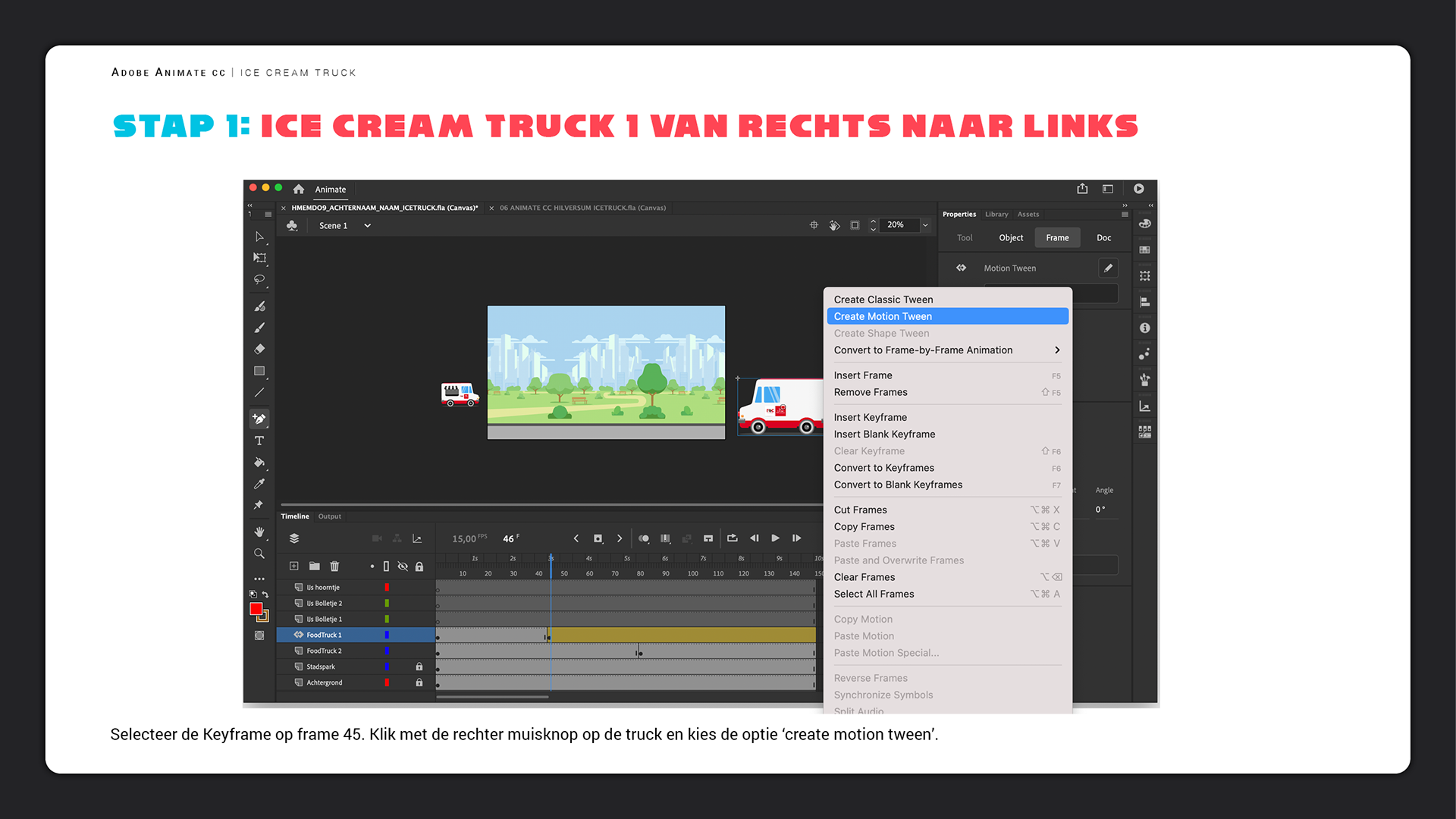The height and width of the screenshot is (819, 1456).
Task: Switch to the Object properties tab
Action: (x=1010, y=237)
